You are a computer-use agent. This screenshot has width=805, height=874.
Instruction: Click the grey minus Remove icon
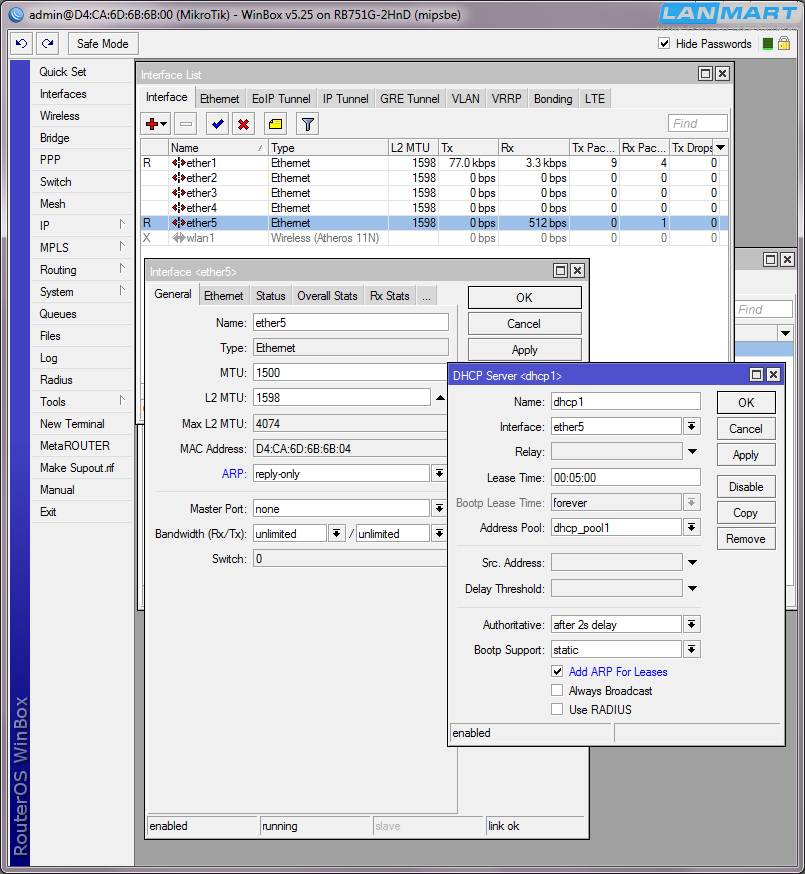pos(185,124)
